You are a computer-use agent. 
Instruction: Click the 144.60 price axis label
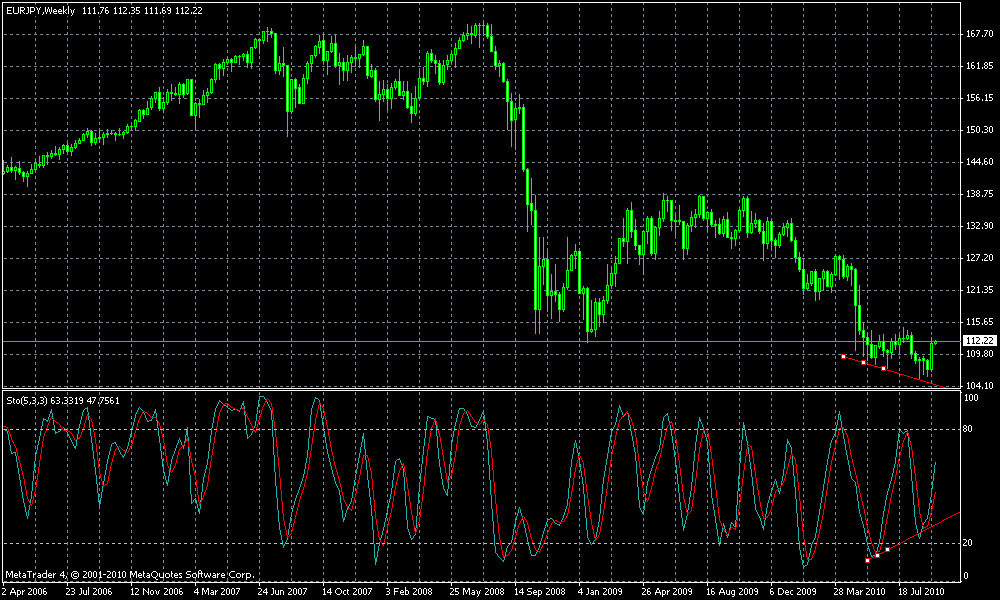[x=980, y=162]
